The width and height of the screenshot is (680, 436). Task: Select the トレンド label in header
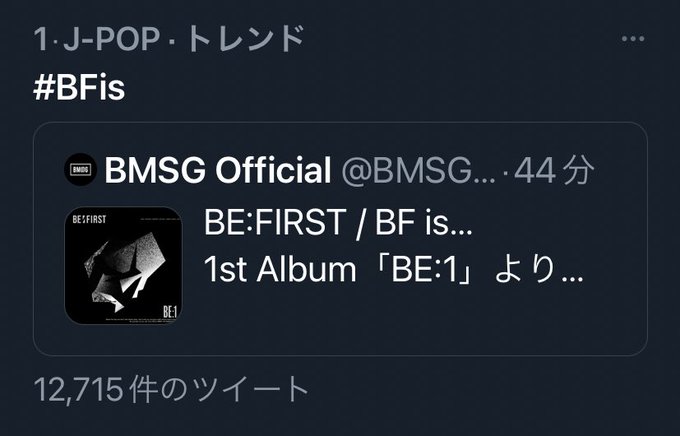point(245,39)
